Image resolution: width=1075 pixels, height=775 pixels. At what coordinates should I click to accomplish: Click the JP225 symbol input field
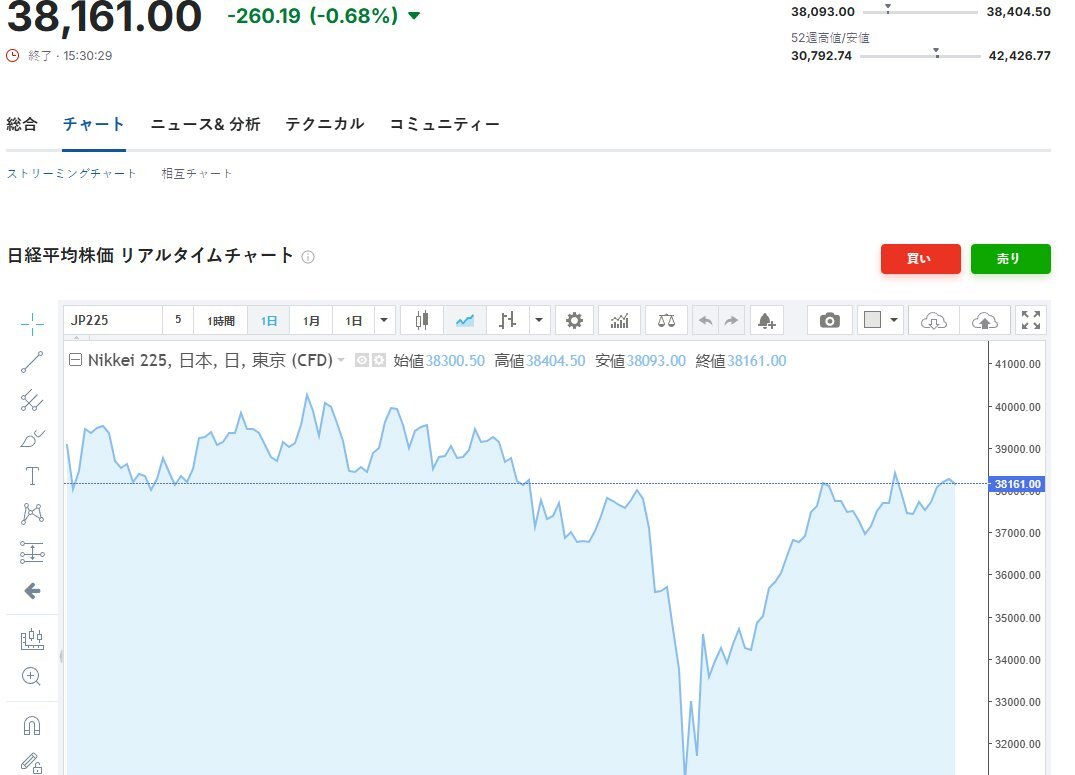point(113,320)
